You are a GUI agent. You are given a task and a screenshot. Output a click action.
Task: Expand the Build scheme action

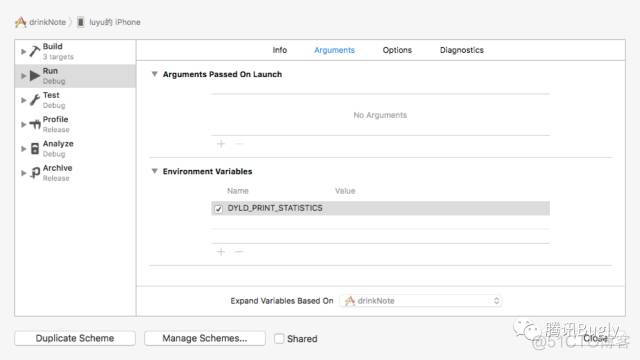tap(23, 51)
